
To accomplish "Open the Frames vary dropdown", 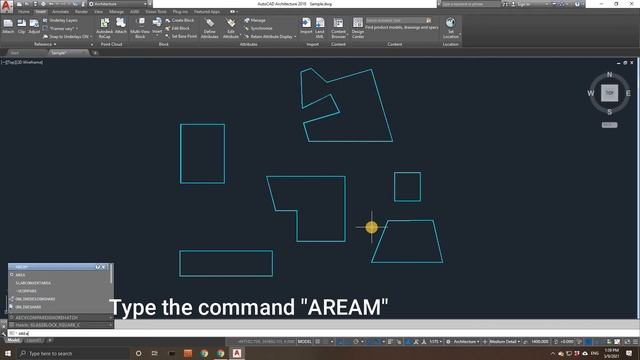I will pos(61,28).
